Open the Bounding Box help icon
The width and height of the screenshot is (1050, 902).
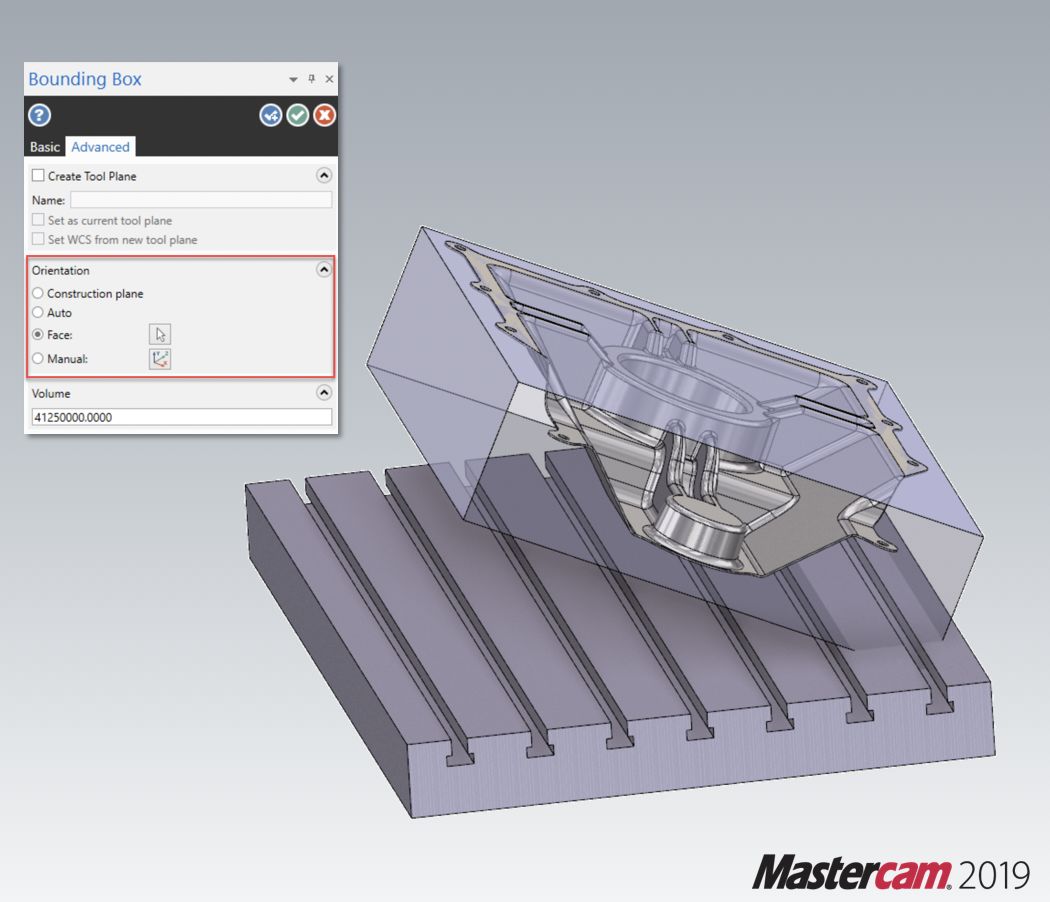(x=40, y=115)
